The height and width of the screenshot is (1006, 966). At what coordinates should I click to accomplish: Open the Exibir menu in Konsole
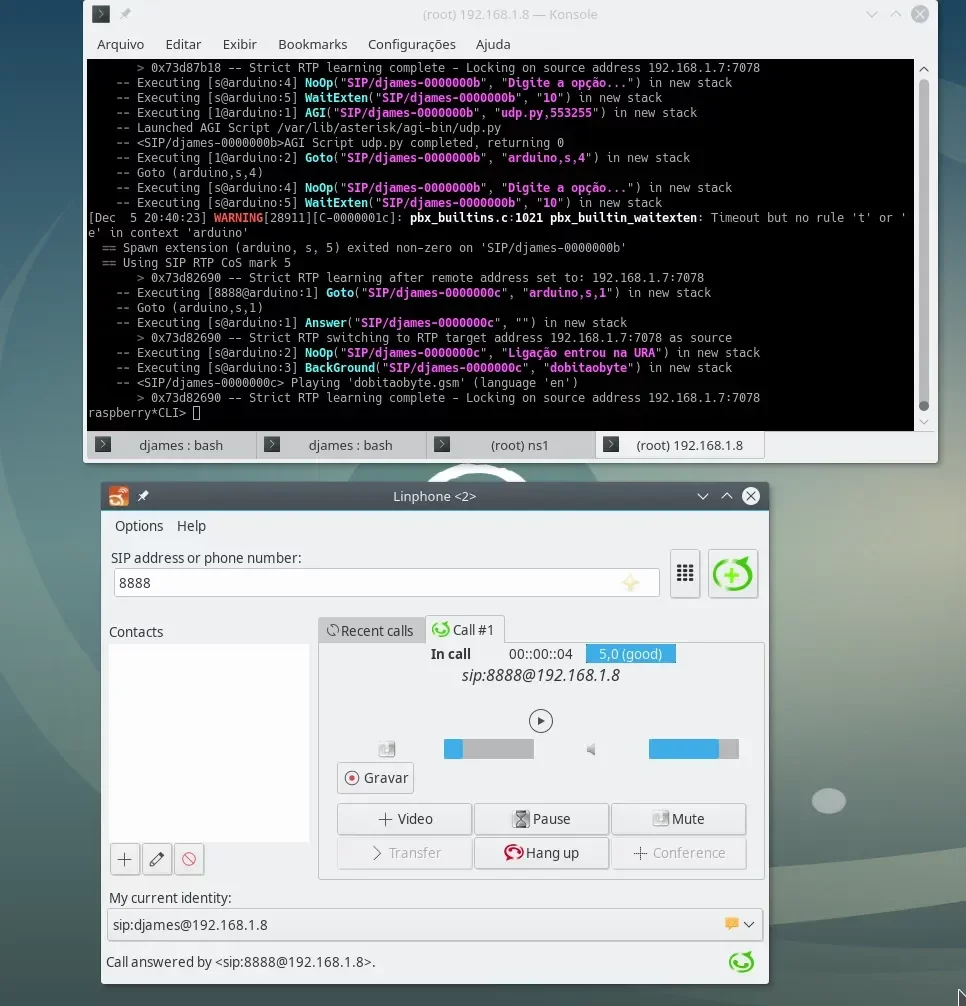tap(240, 44)
